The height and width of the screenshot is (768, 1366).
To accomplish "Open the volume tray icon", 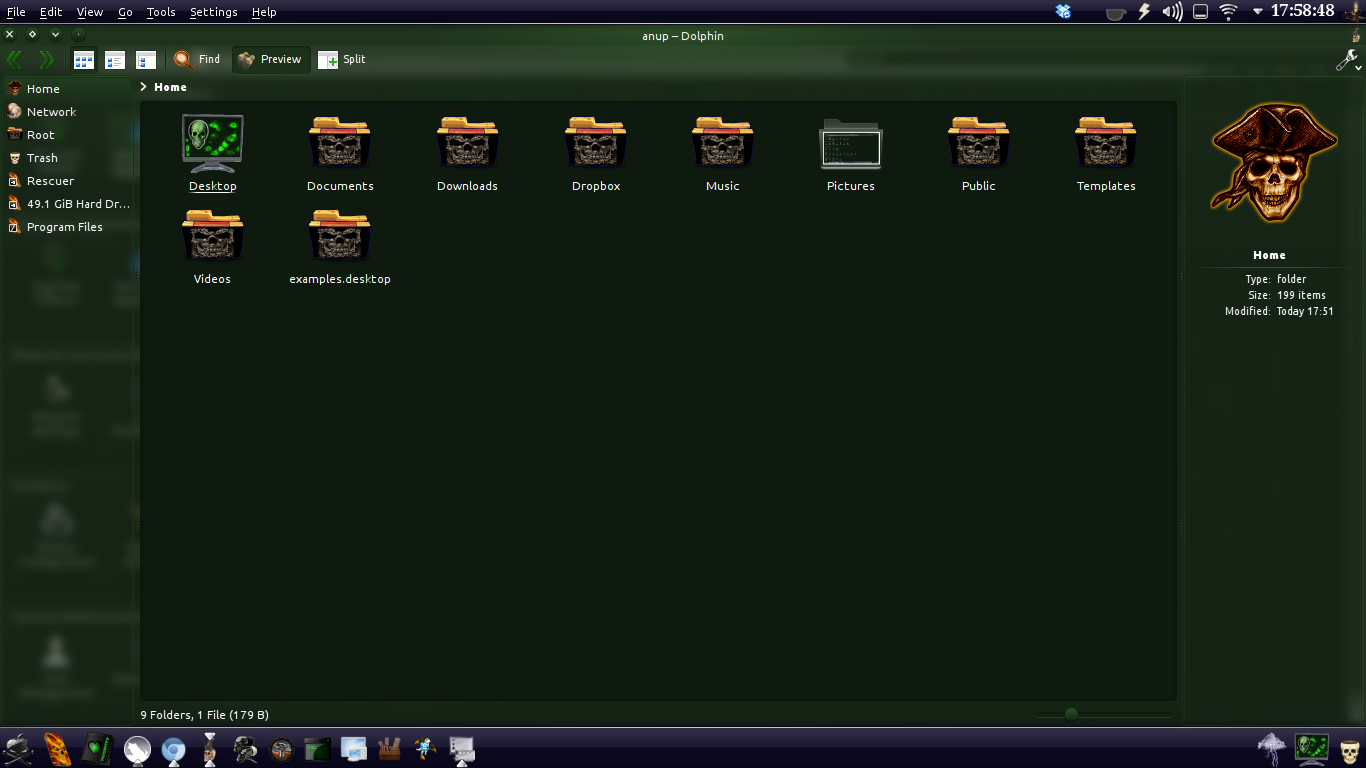I will [x=1172, y=12].
